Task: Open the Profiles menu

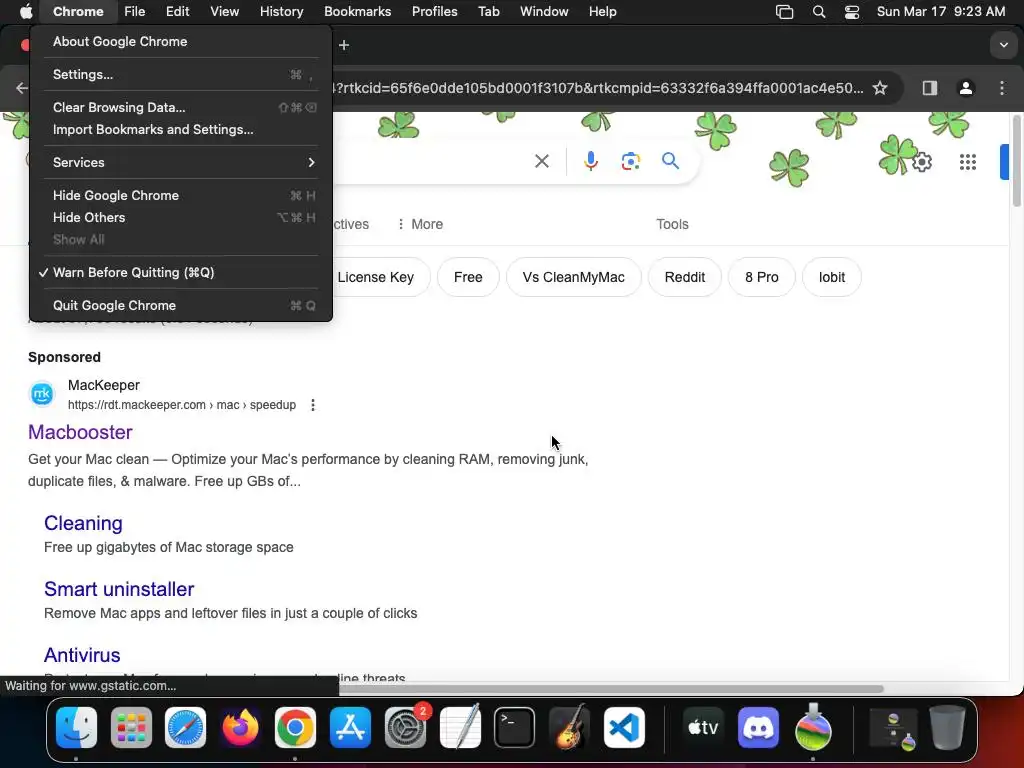Action: point(434,12)
